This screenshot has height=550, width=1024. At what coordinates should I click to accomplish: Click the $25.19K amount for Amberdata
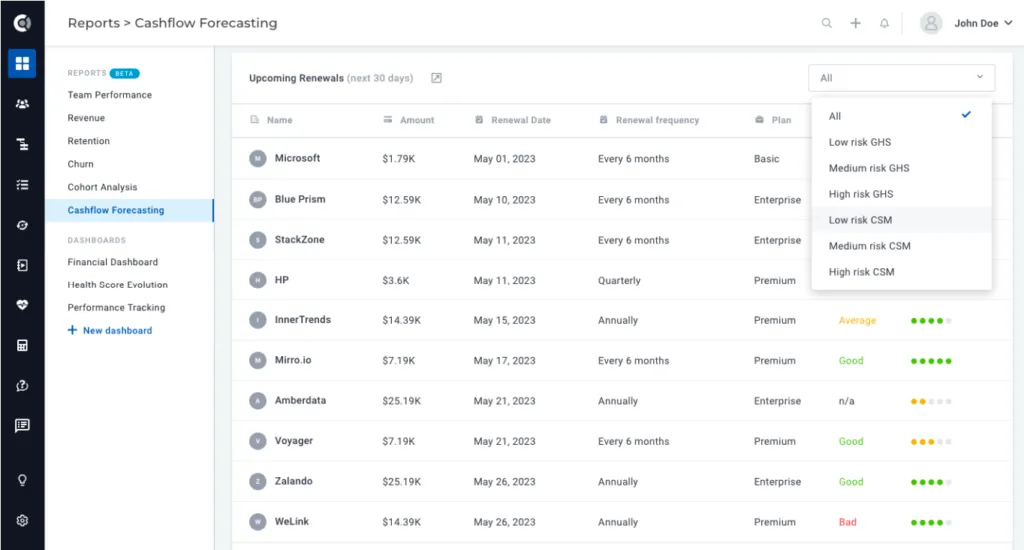point(402,401)
